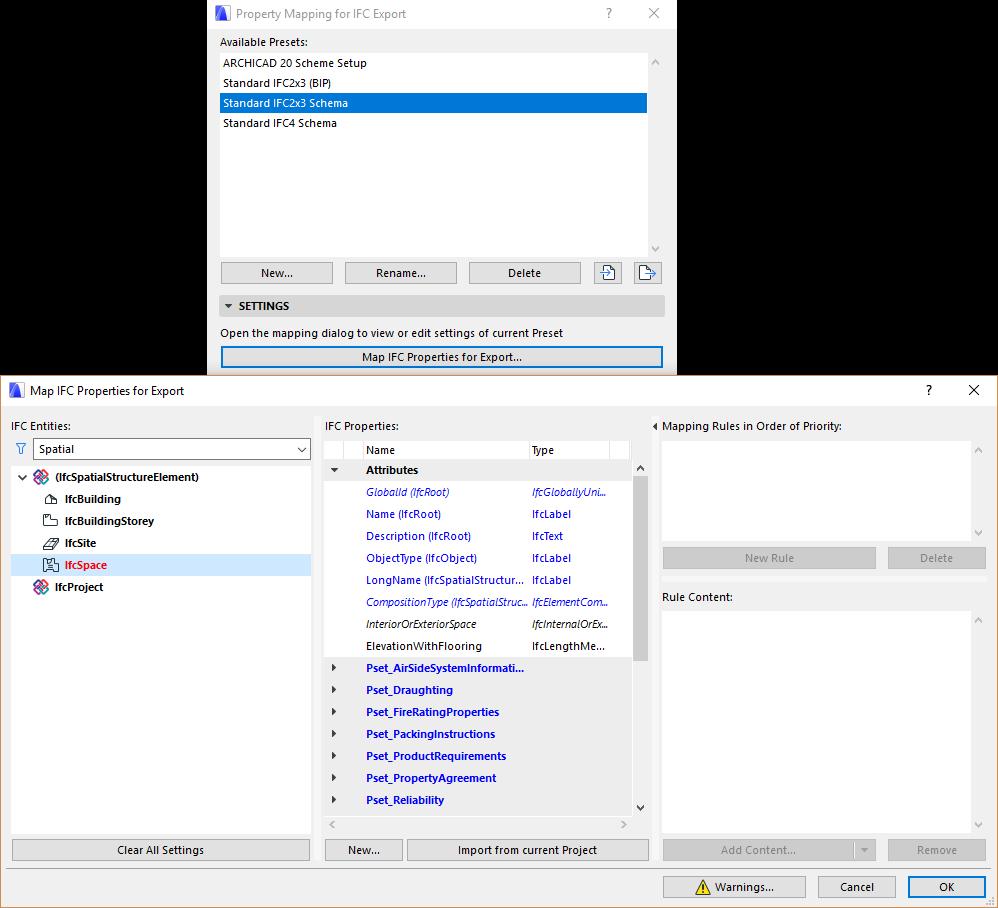Screen dimensions: 998x908
Task: Expand the Pset_AirSideSystemInformation group
Action: (x=334, y=667)
